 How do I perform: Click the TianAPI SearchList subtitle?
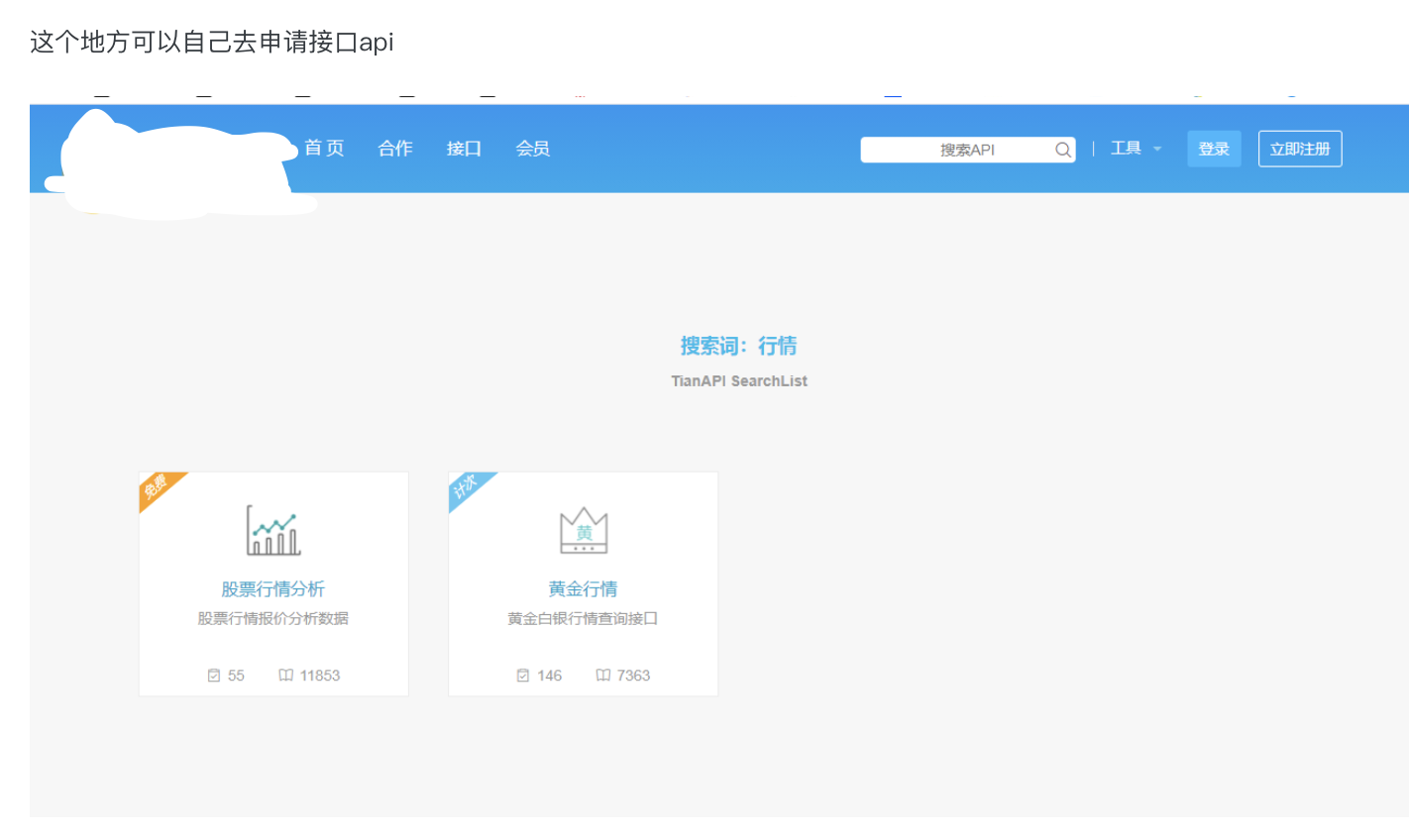[x=739, y=381]
